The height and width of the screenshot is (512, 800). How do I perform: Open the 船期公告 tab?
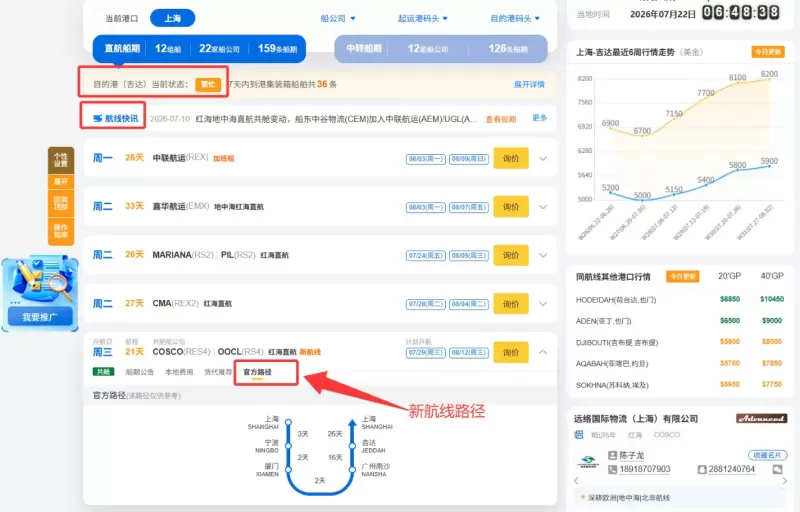[140, 372]
